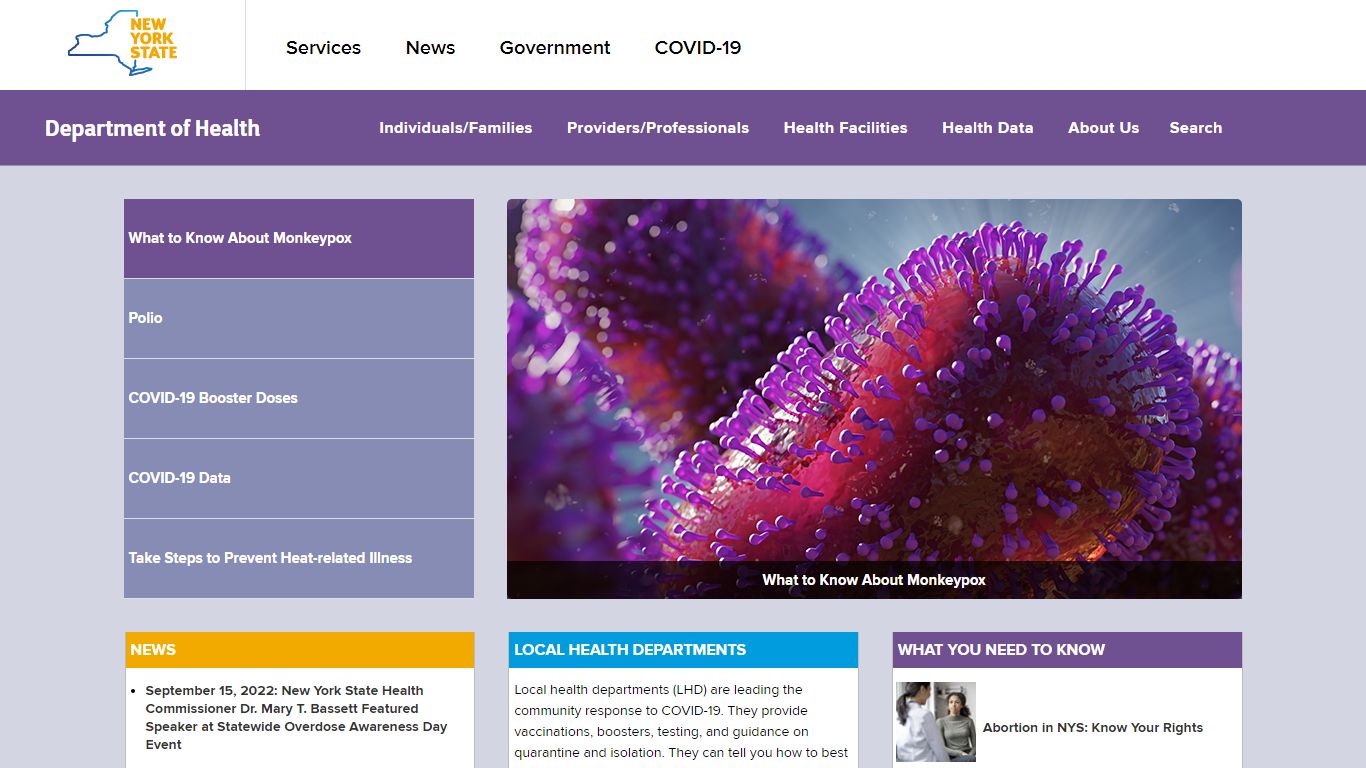Open Search in purple navigation bar
1366x768 pixels.
coord(1195,128)
